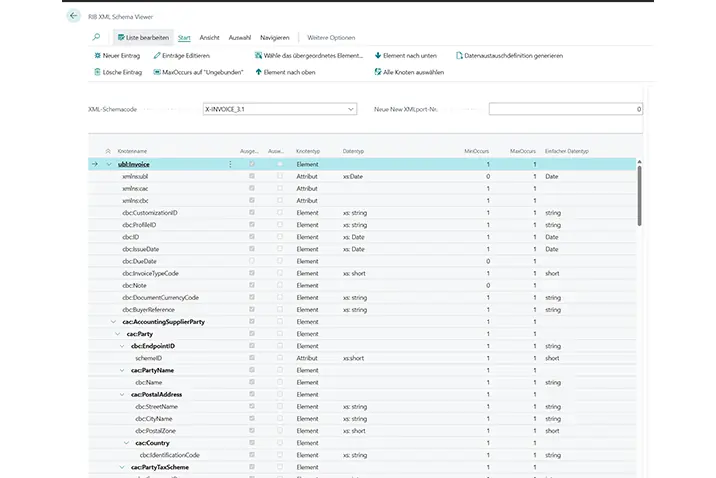Switch to the Start tab

tap(184, 37)
